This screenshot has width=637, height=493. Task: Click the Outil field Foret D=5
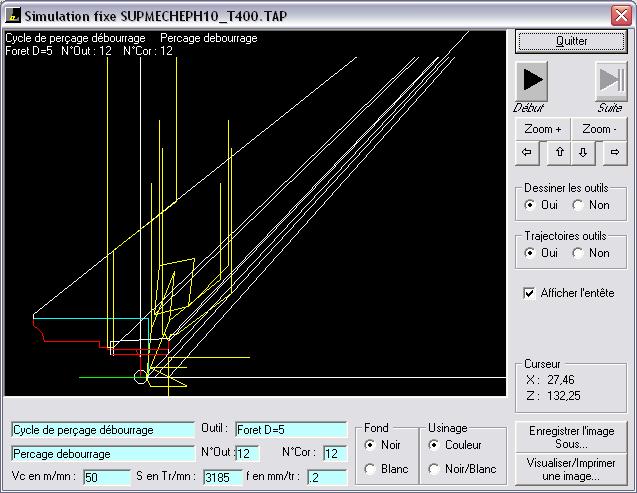coord(290,430)
